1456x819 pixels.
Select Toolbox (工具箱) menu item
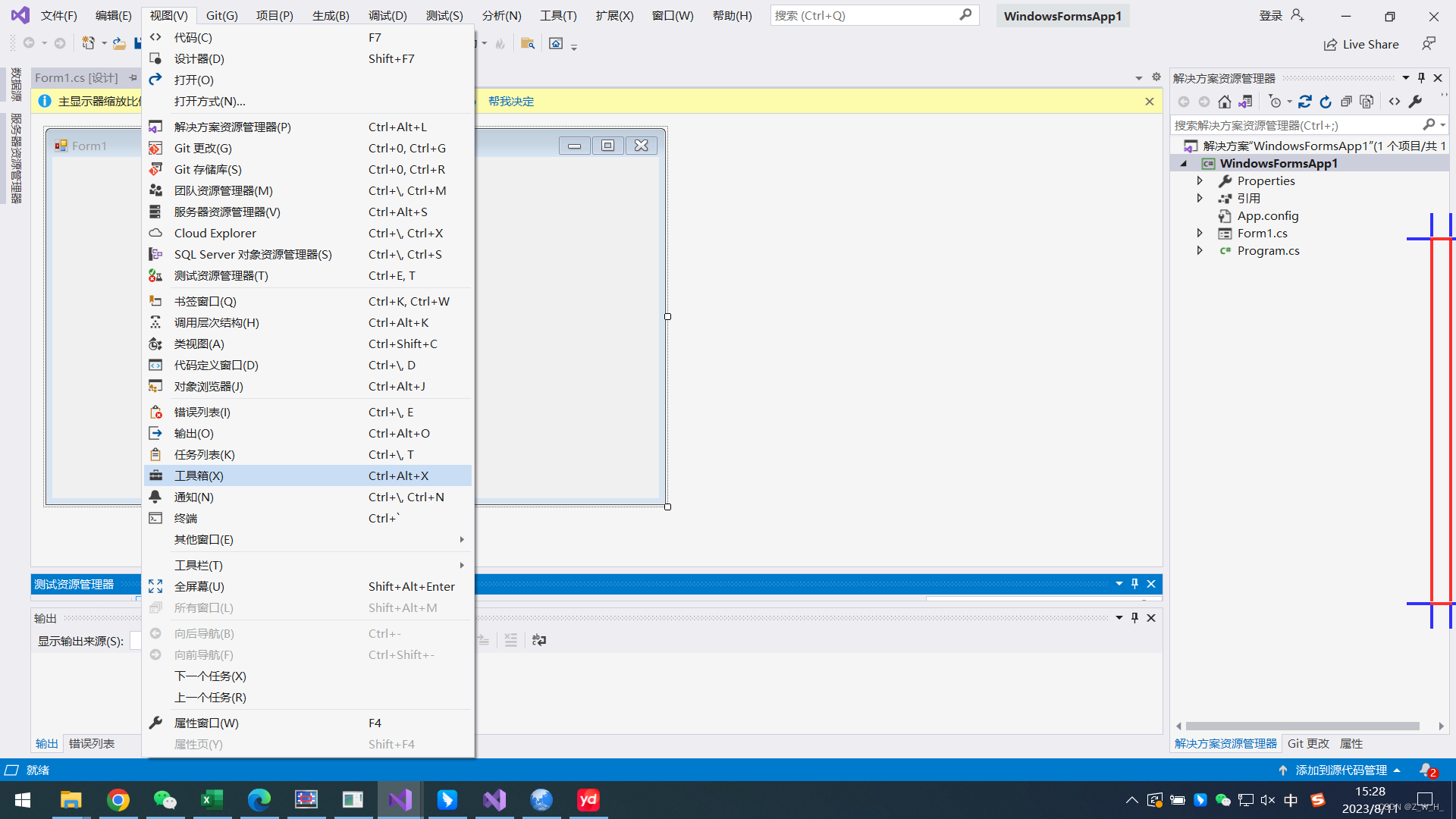pyautogui.click(x=199, y=476)
